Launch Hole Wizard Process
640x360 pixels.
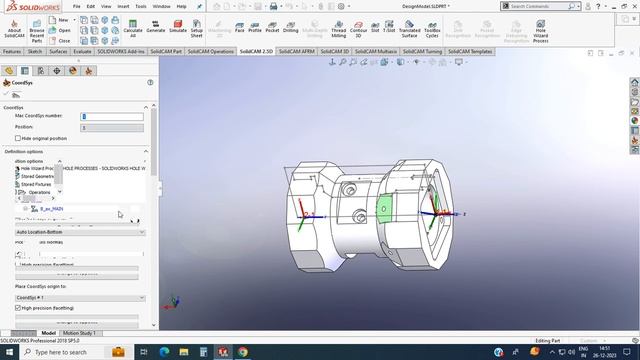pyautogui.click(x=540, y=31)
